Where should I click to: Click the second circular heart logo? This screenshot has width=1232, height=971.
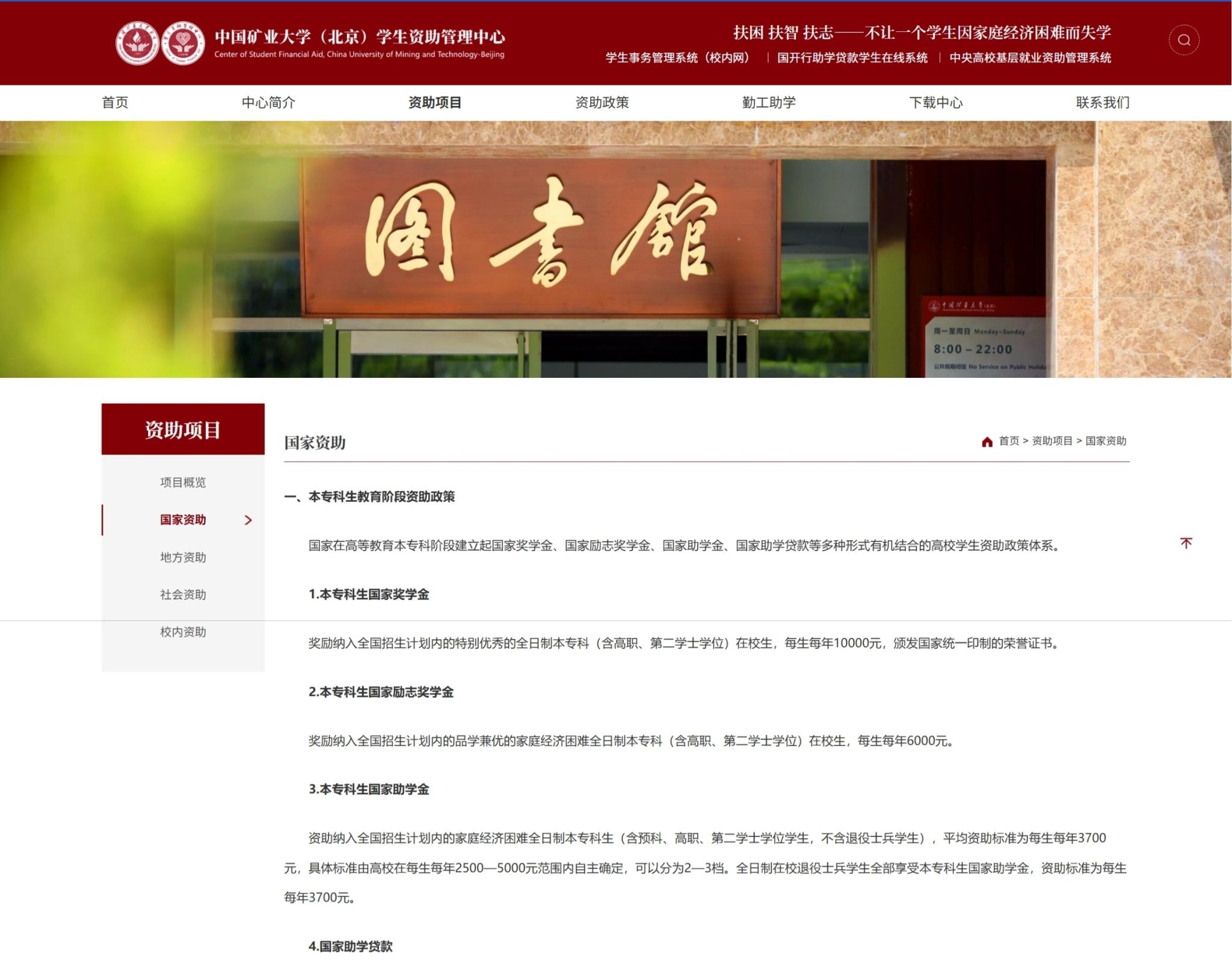tap(183, 43)
